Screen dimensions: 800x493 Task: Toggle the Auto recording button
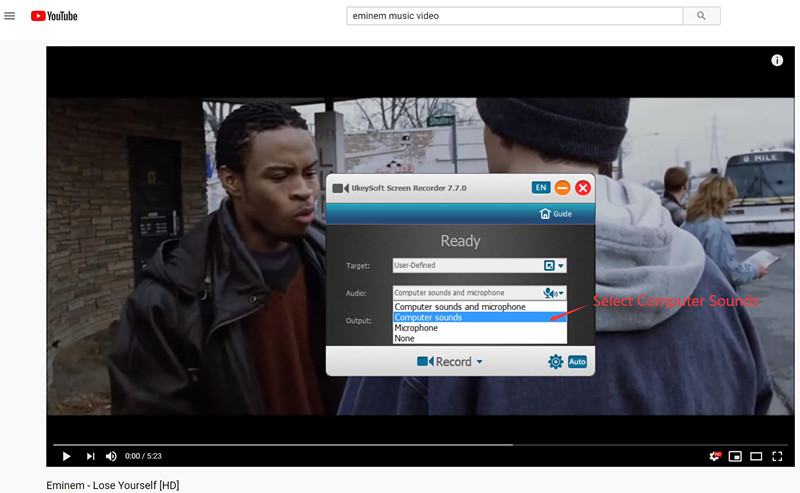(x=577, y=362)
